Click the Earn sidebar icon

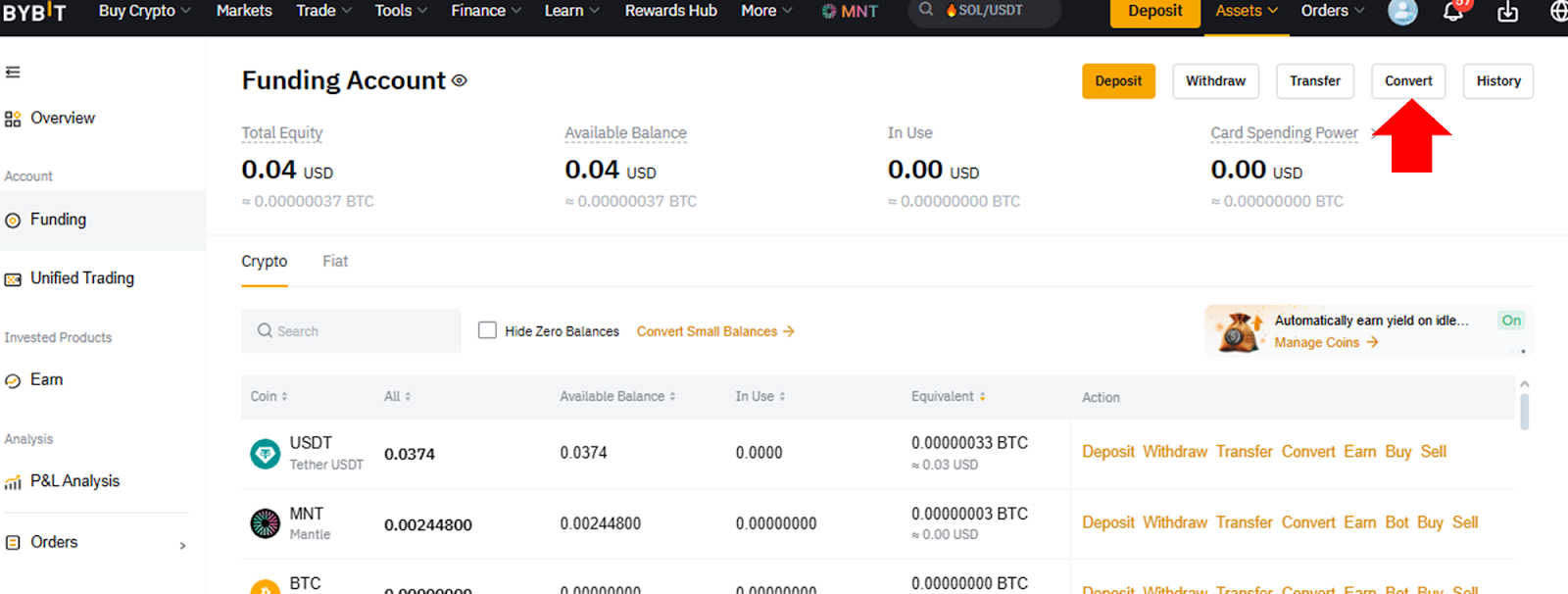pos(13,381)
